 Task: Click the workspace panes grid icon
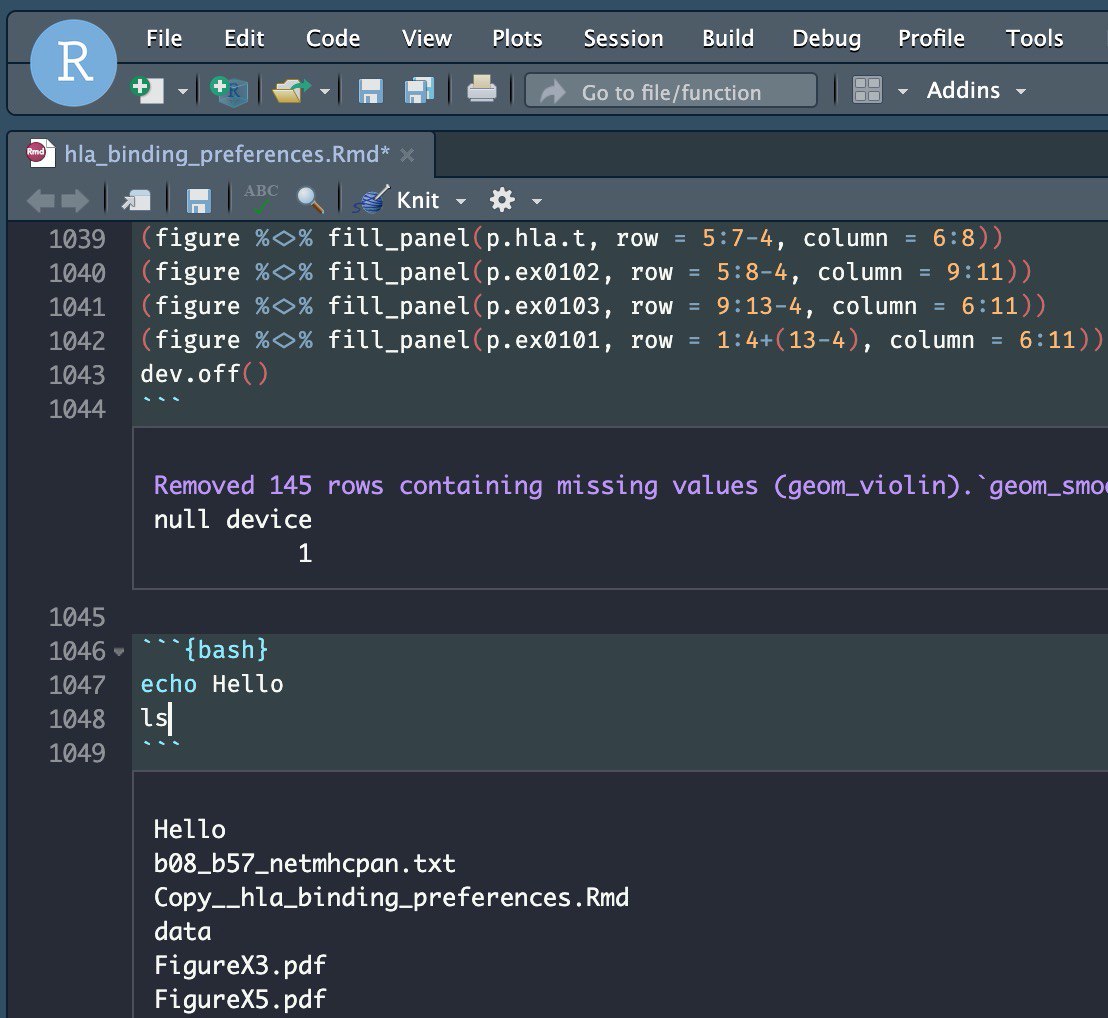(867, 90)
